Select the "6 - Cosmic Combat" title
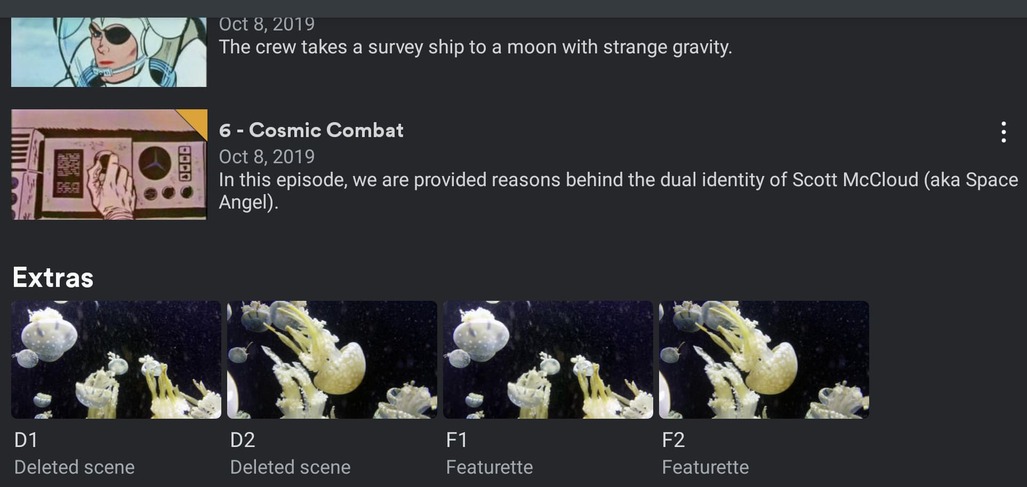 click(x=311, y=130)
